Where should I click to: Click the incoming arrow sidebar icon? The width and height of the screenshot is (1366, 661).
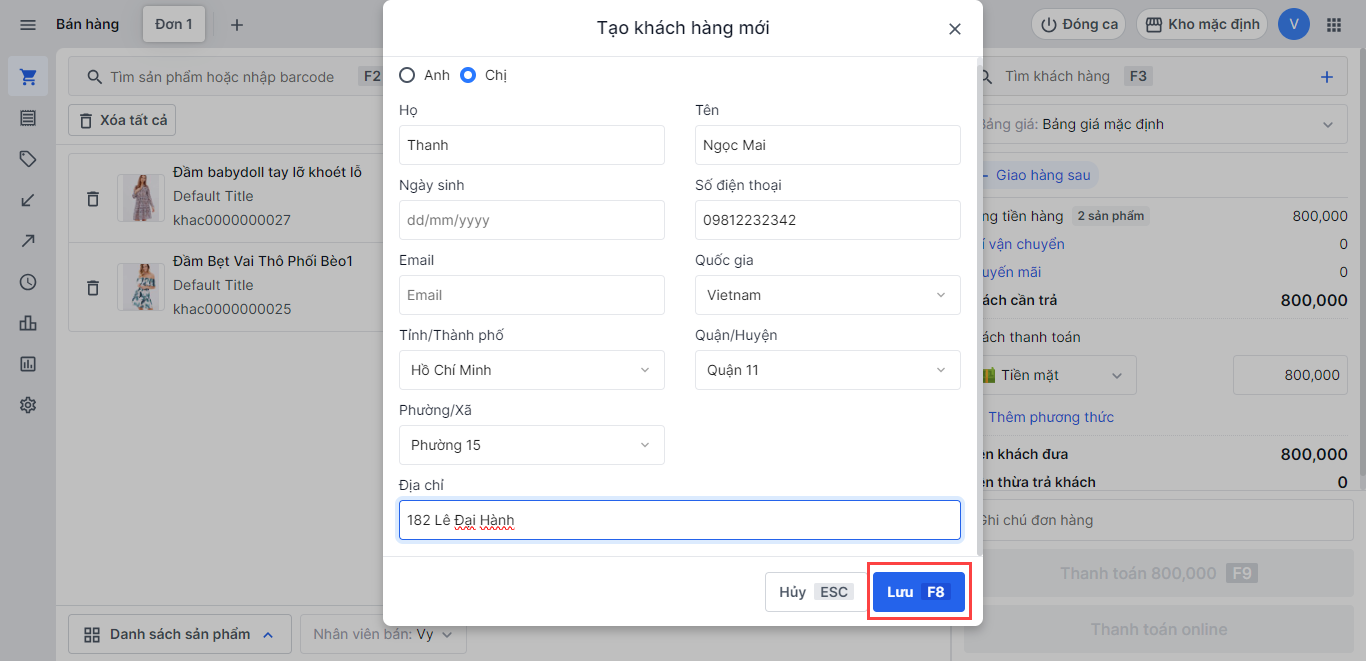click(28, 200)
